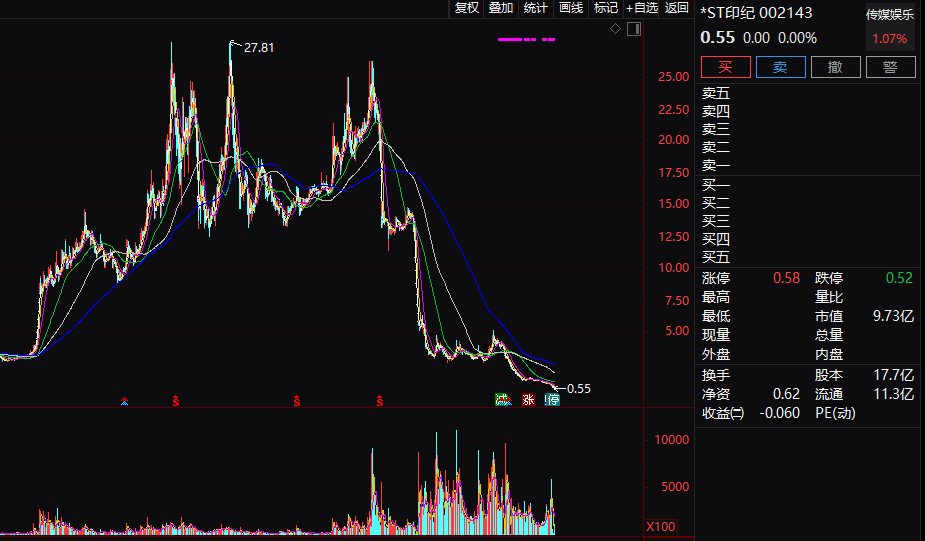Click the teal 停 event marker
Viewport: 925px width, 541px height.
pos(553,400)
